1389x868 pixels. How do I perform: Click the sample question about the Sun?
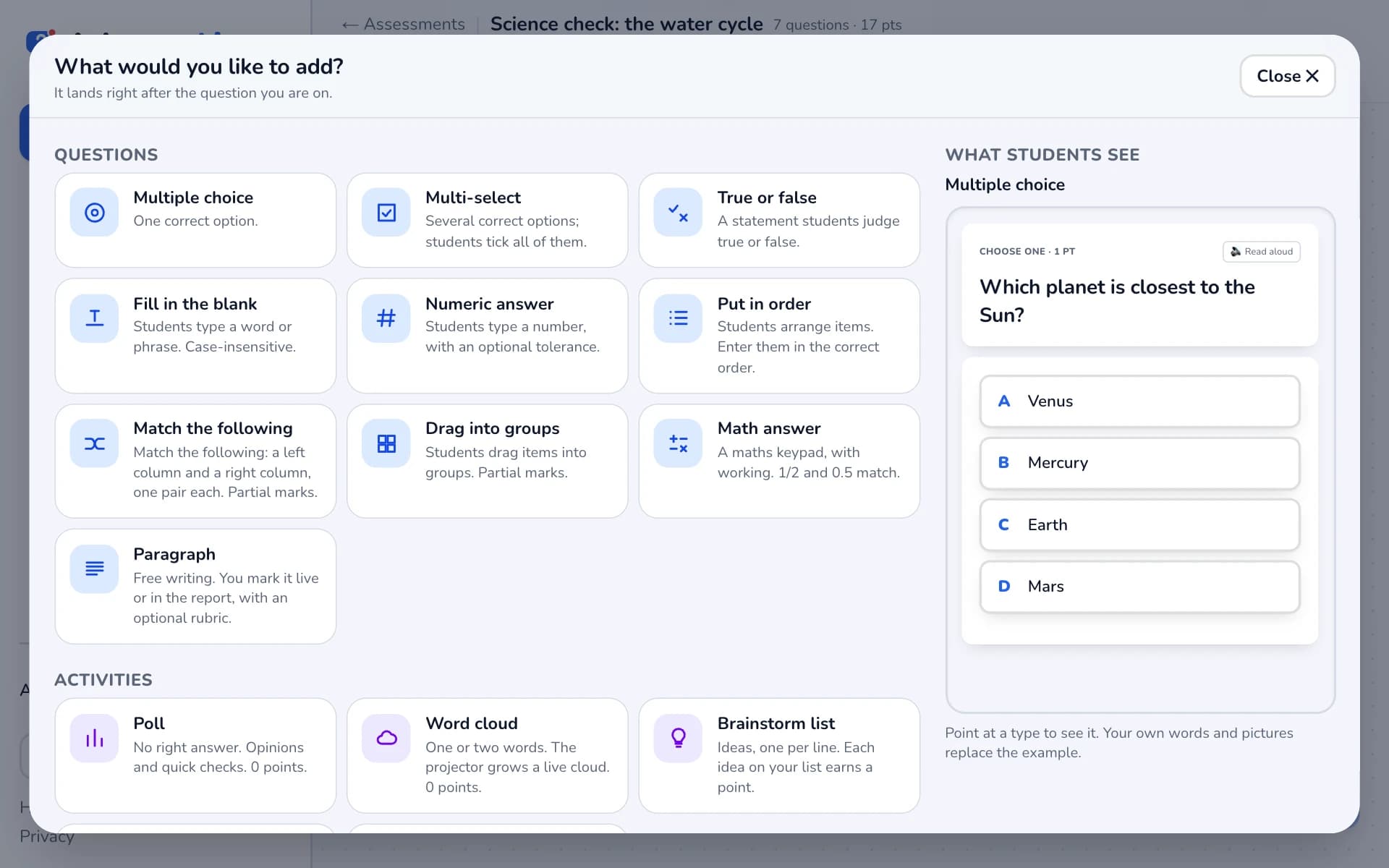point(1117,301)
